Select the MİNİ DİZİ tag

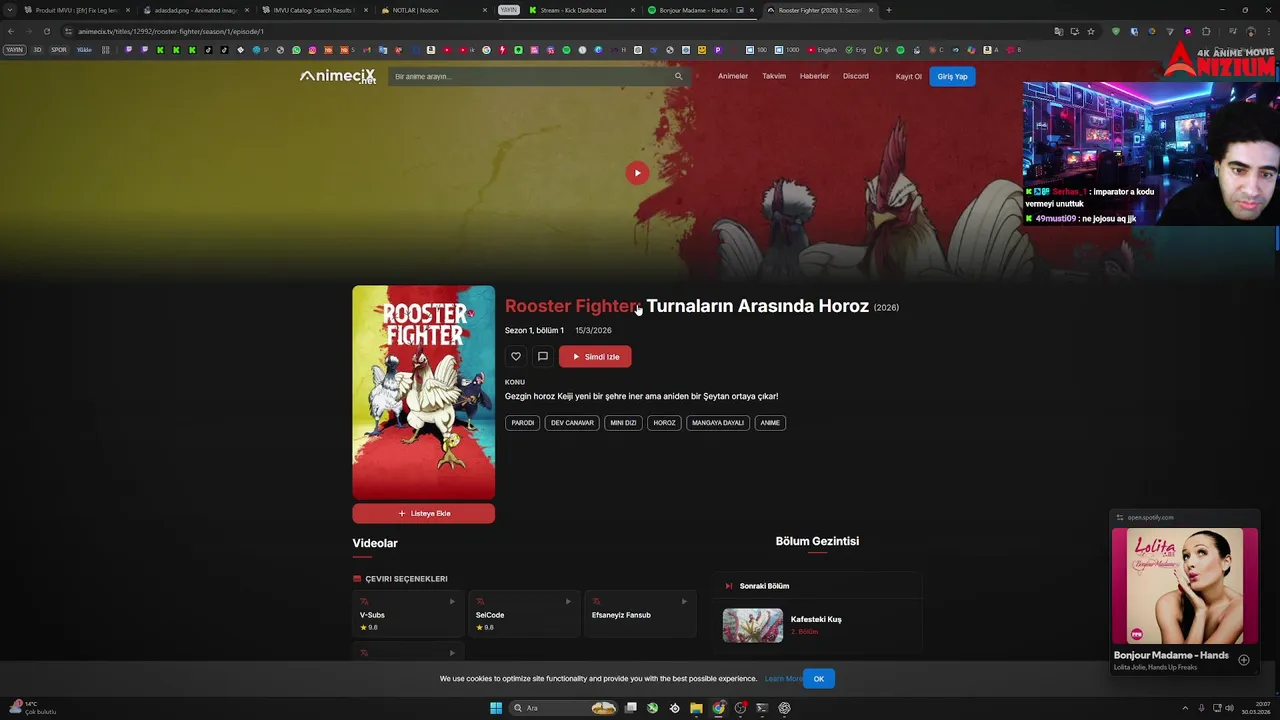pos(623,423)
